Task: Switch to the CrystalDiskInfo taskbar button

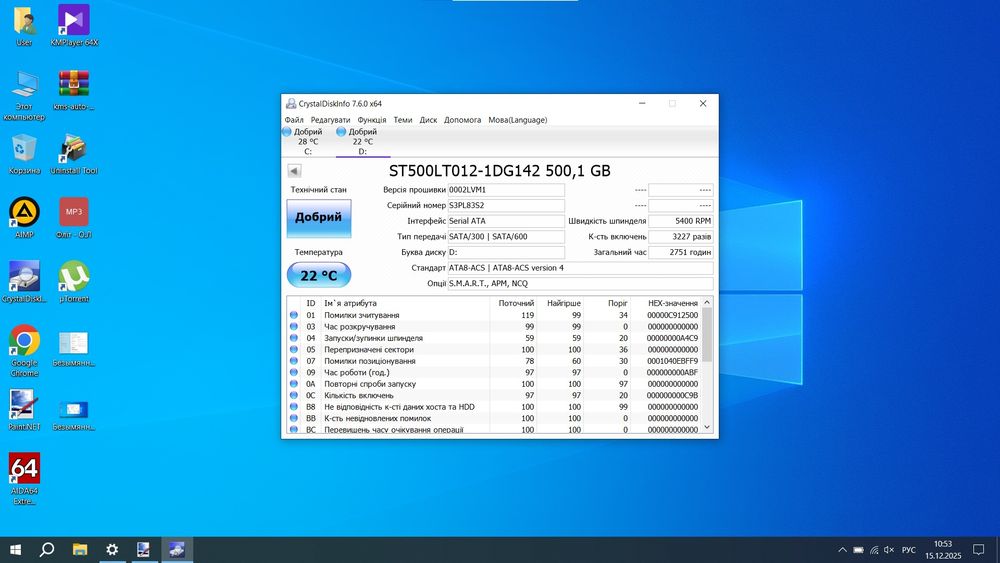Action: [177, 550]
